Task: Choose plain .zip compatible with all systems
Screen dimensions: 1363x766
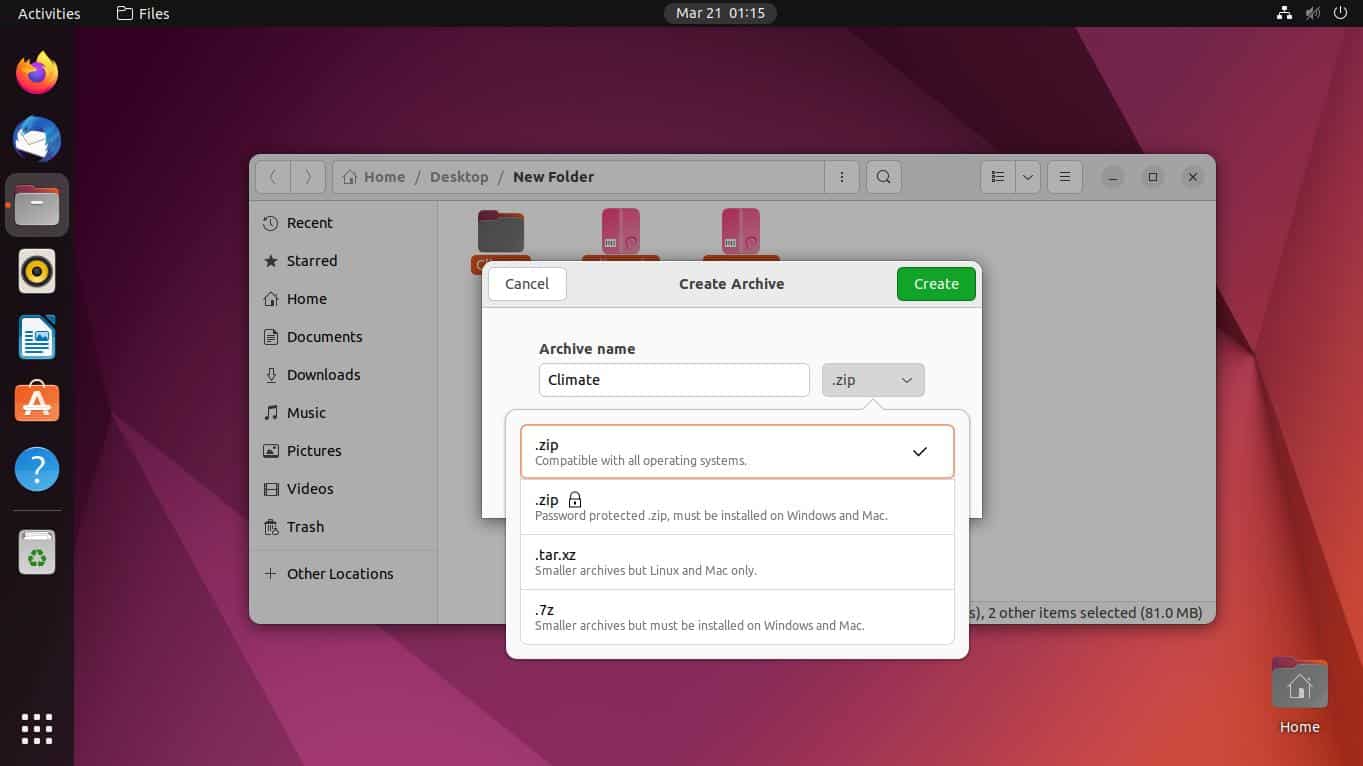Action: (737, 452)
